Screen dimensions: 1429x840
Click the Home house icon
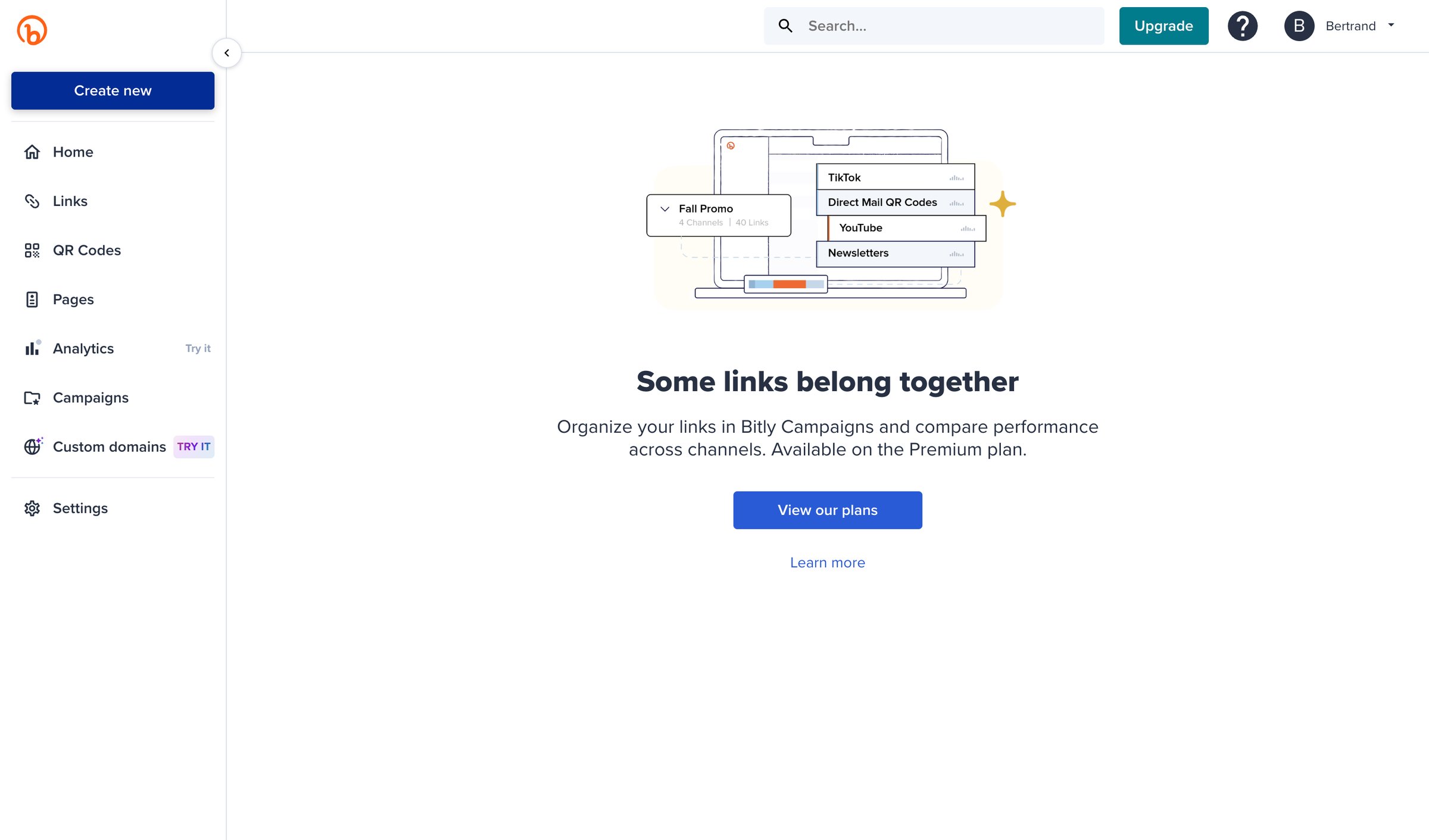[32, 152]
